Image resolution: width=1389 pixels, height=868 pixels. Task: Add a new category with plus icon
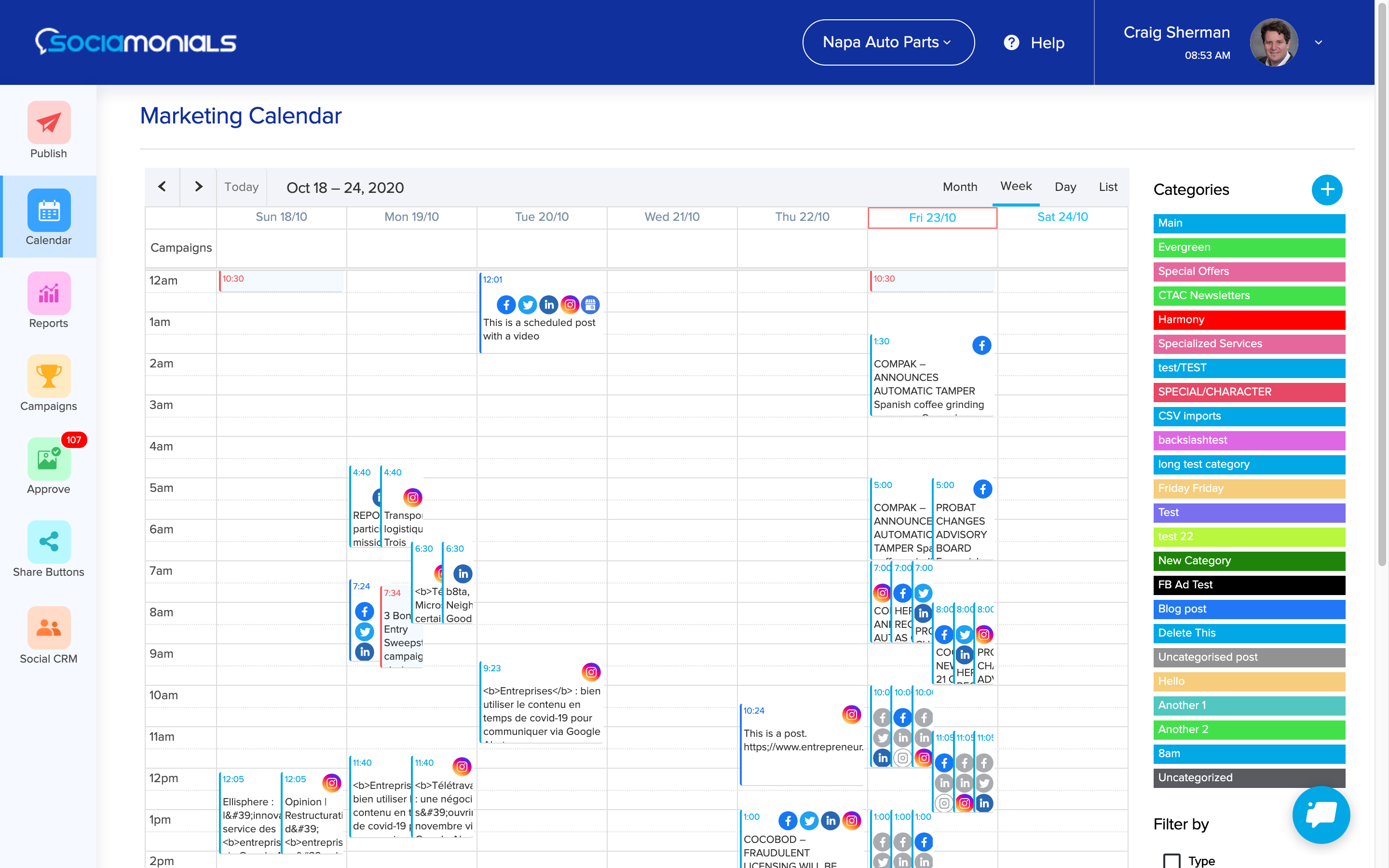coord(1326,190)
